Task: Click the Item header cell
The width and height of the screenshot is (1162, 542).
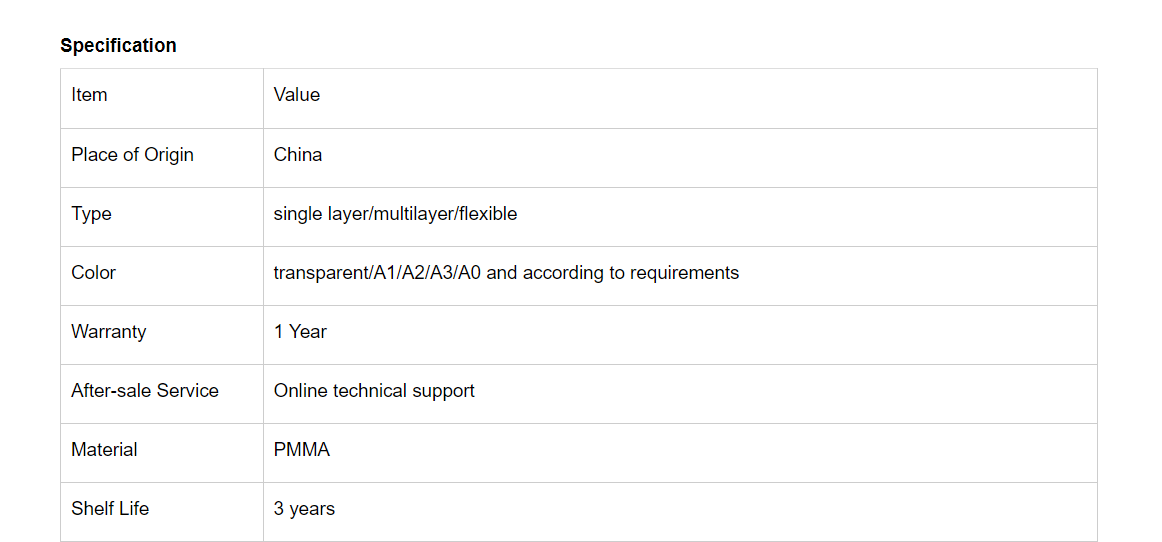Action: point(89,95)
